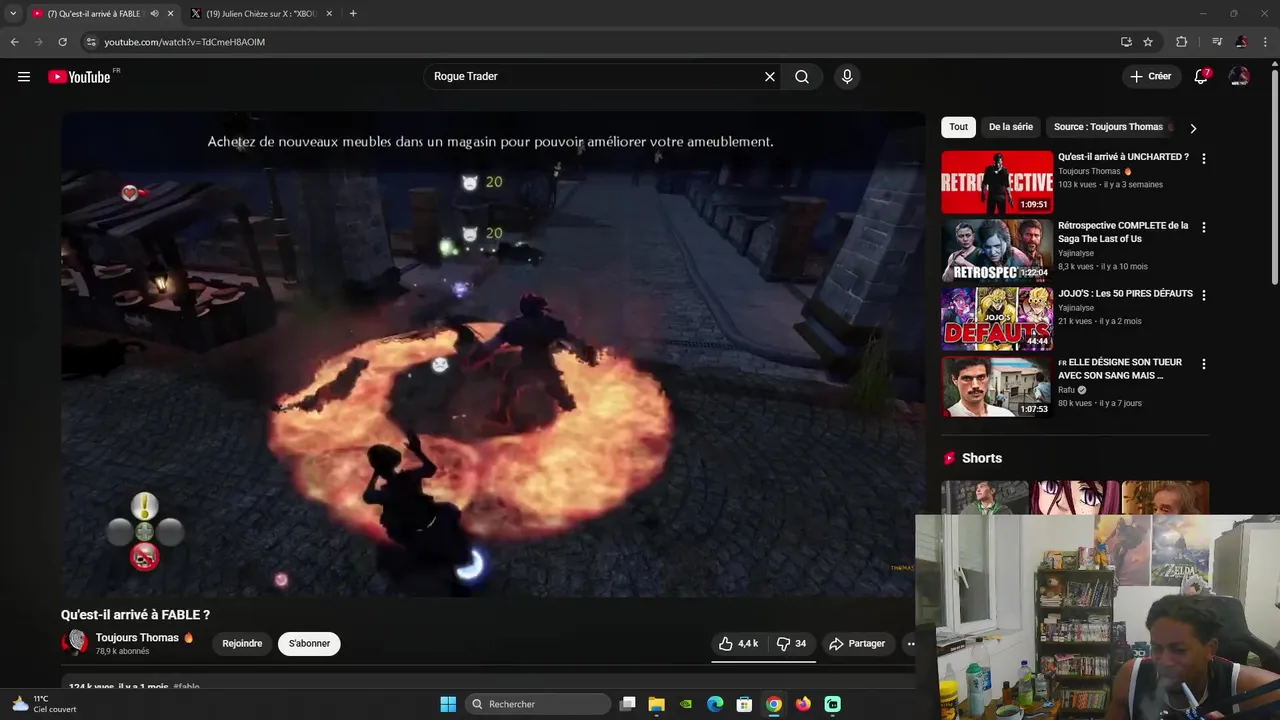
Task: Click the S'abonner button
Action: click(309, 644)
